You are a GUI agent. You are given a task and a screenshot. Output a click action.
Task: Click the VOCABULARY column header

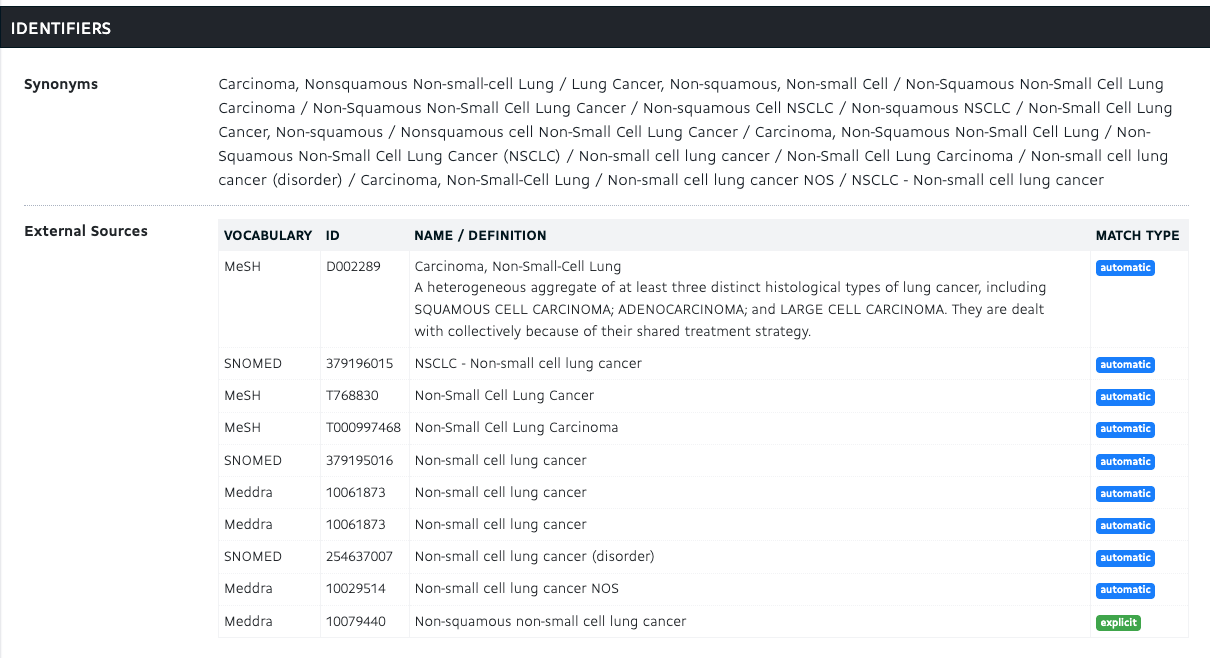[268, 236]
